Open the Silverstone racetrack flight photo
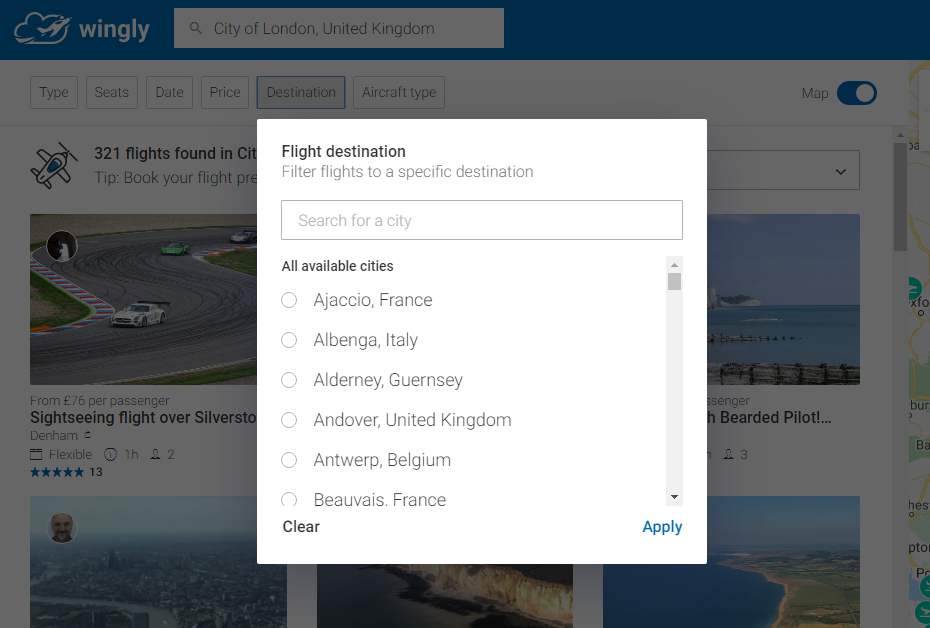930x628 pixels. pyautogui.click(x=144, y=299)
